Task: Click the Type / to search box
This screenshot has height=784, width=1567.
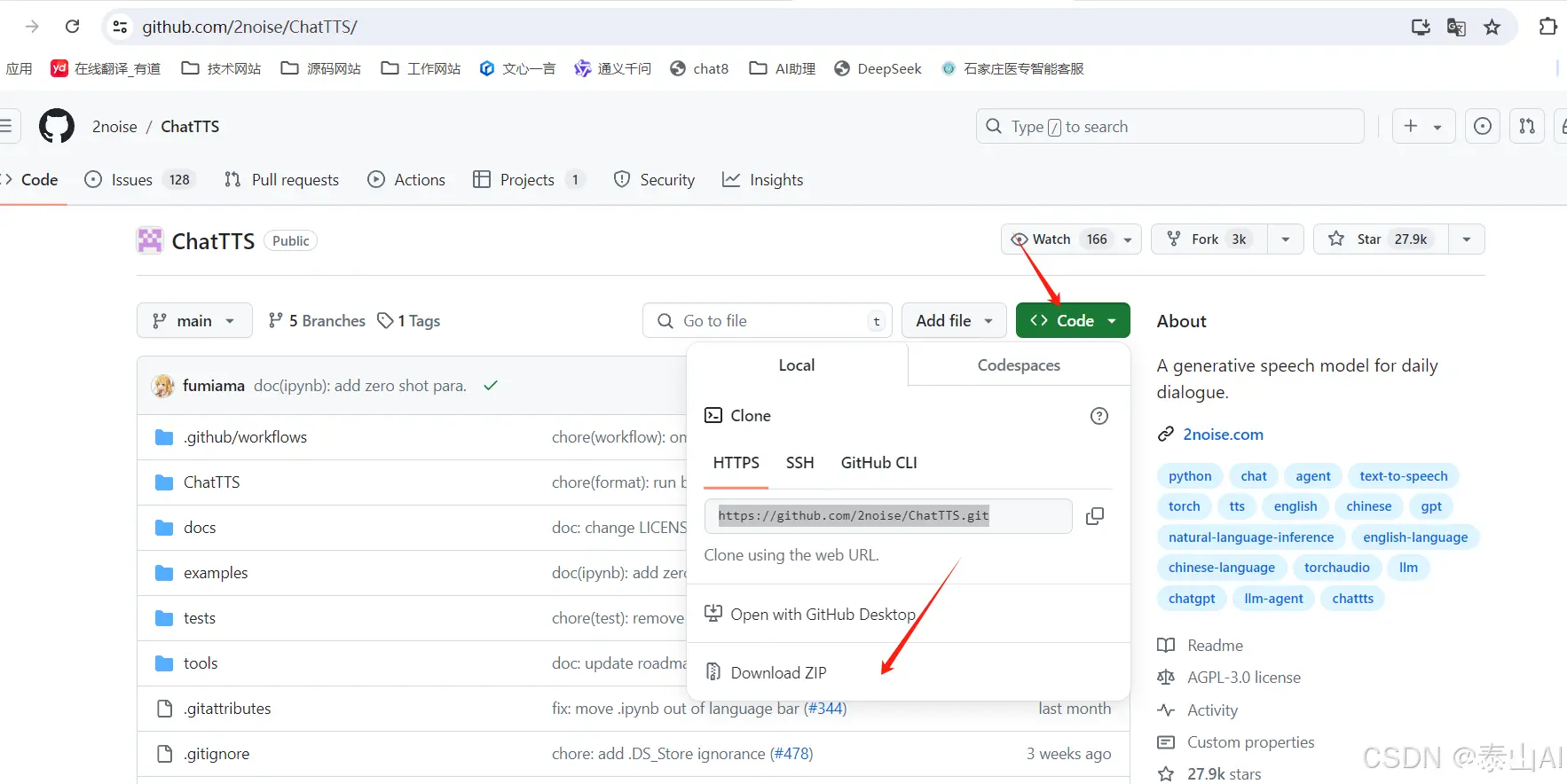Action: point(1169,126)
